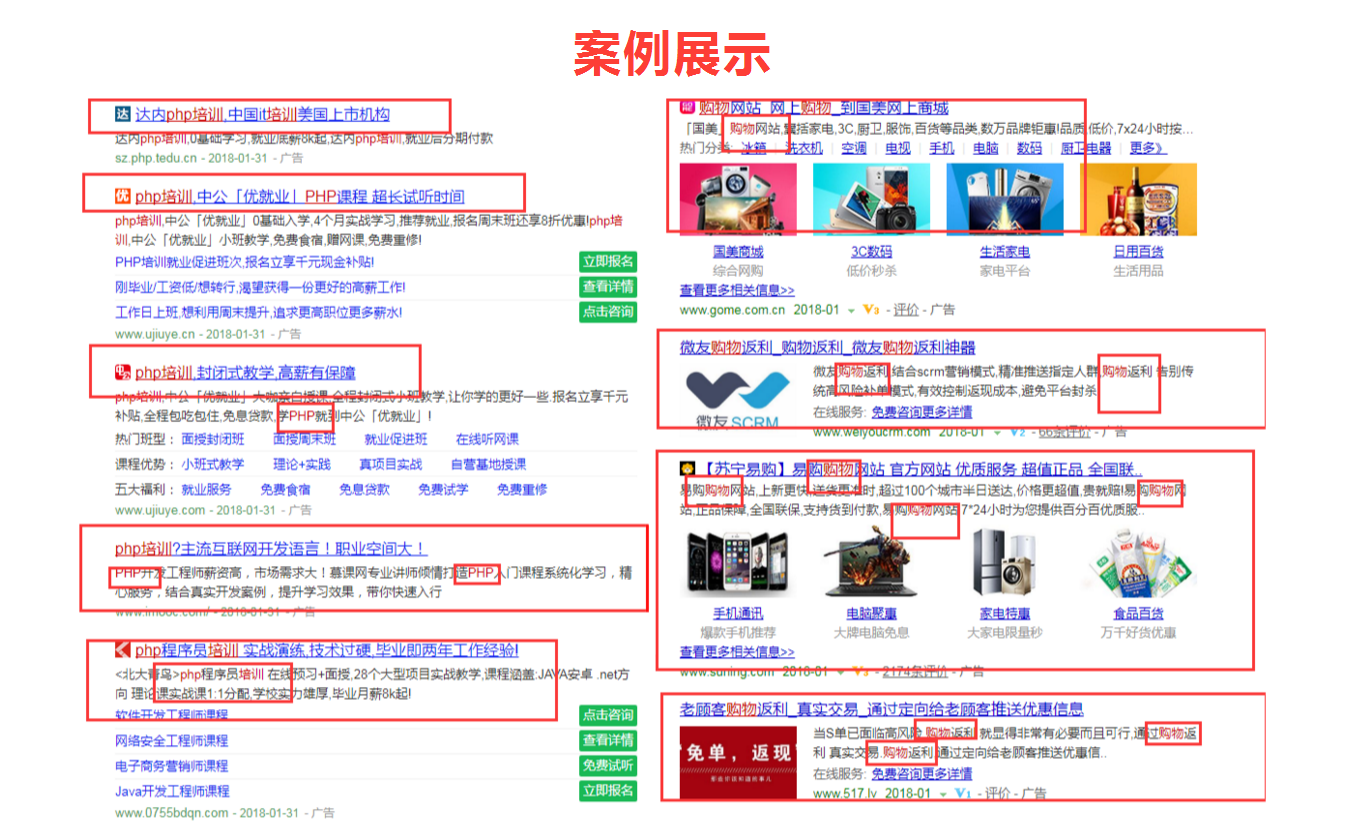Click the Gome favicon beside 购物网站 title
The height and width of the screenshot is (825, 1371).
688,107
